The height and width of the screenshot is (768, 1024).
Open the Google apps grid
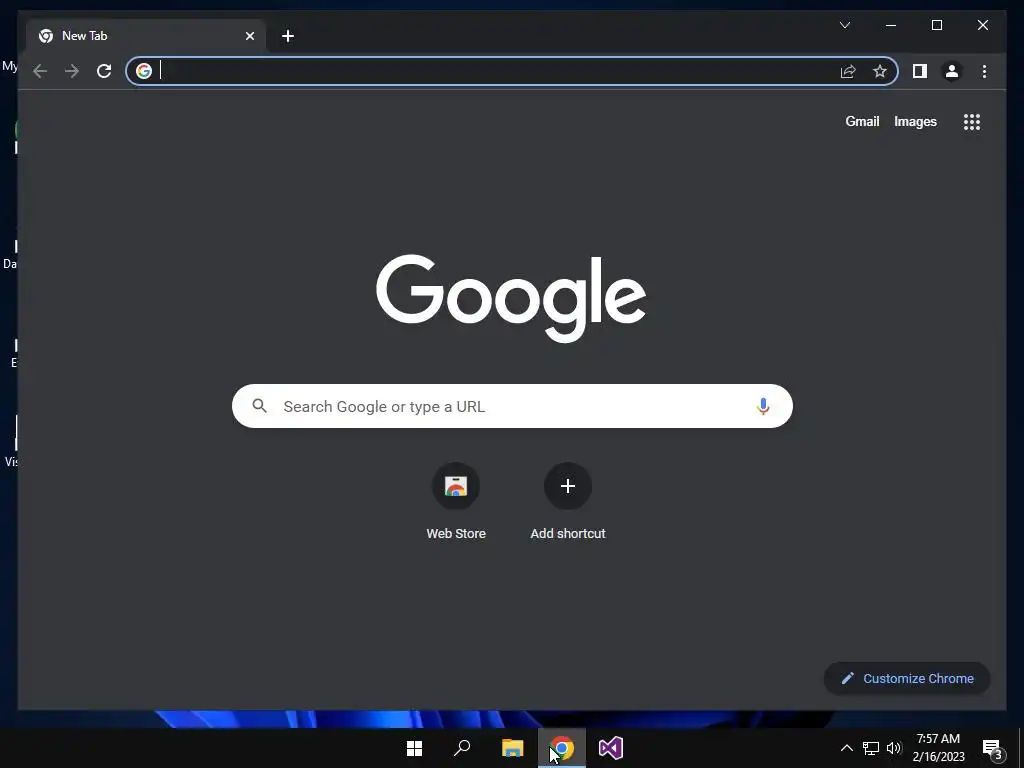[972, 122]
